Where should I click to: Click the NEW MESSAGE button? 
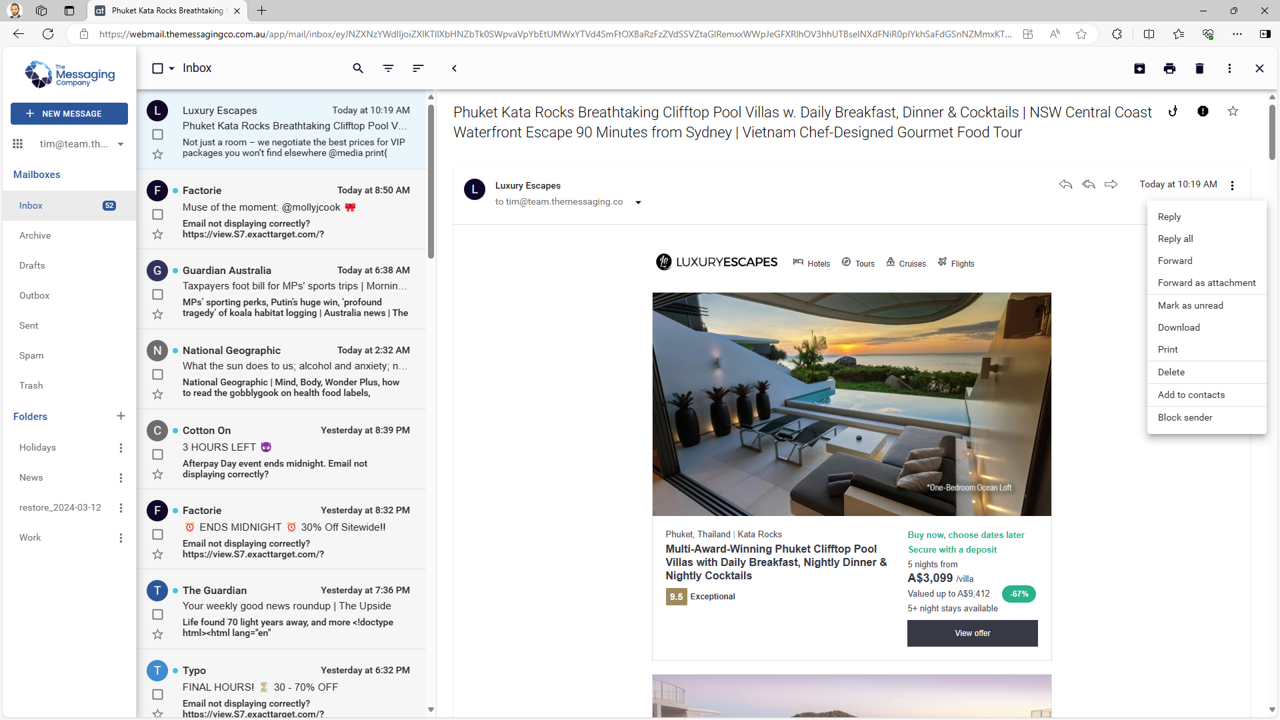pos(69,114)
